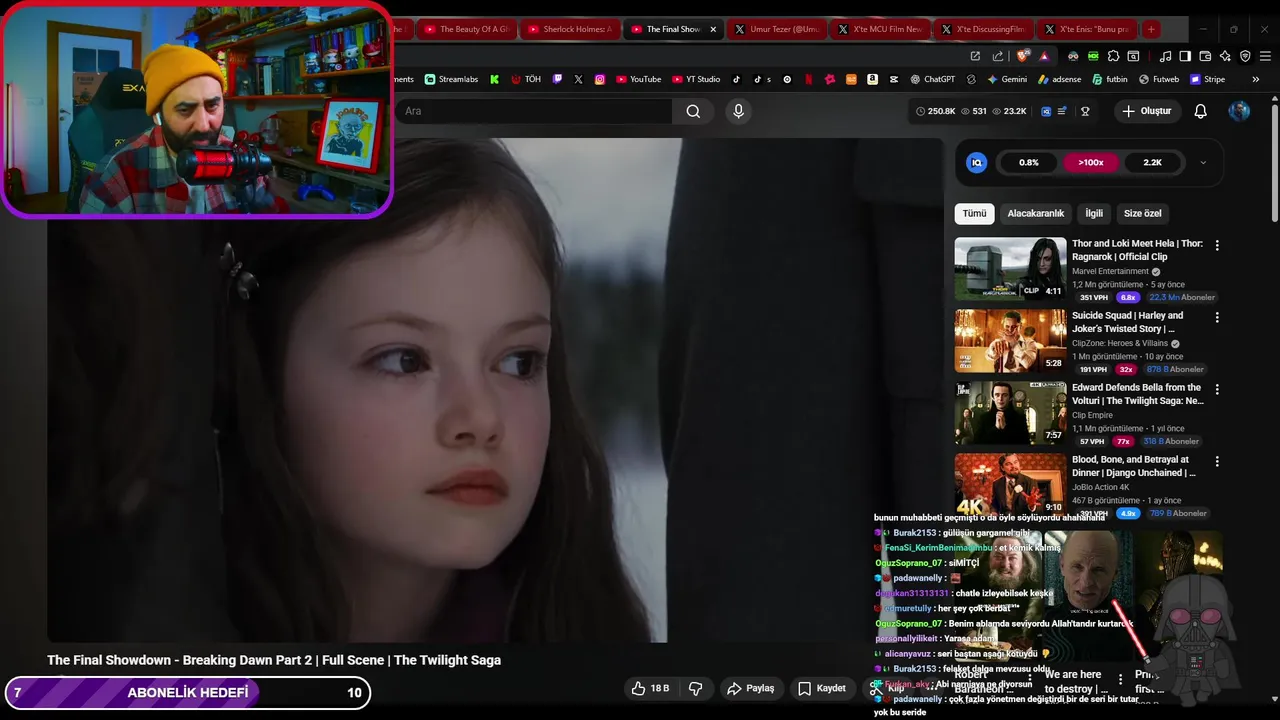This screenshot has width=1280, height=720.
Task: Open options menu for Suicide Squad video
Action: tap(1217, 317)
